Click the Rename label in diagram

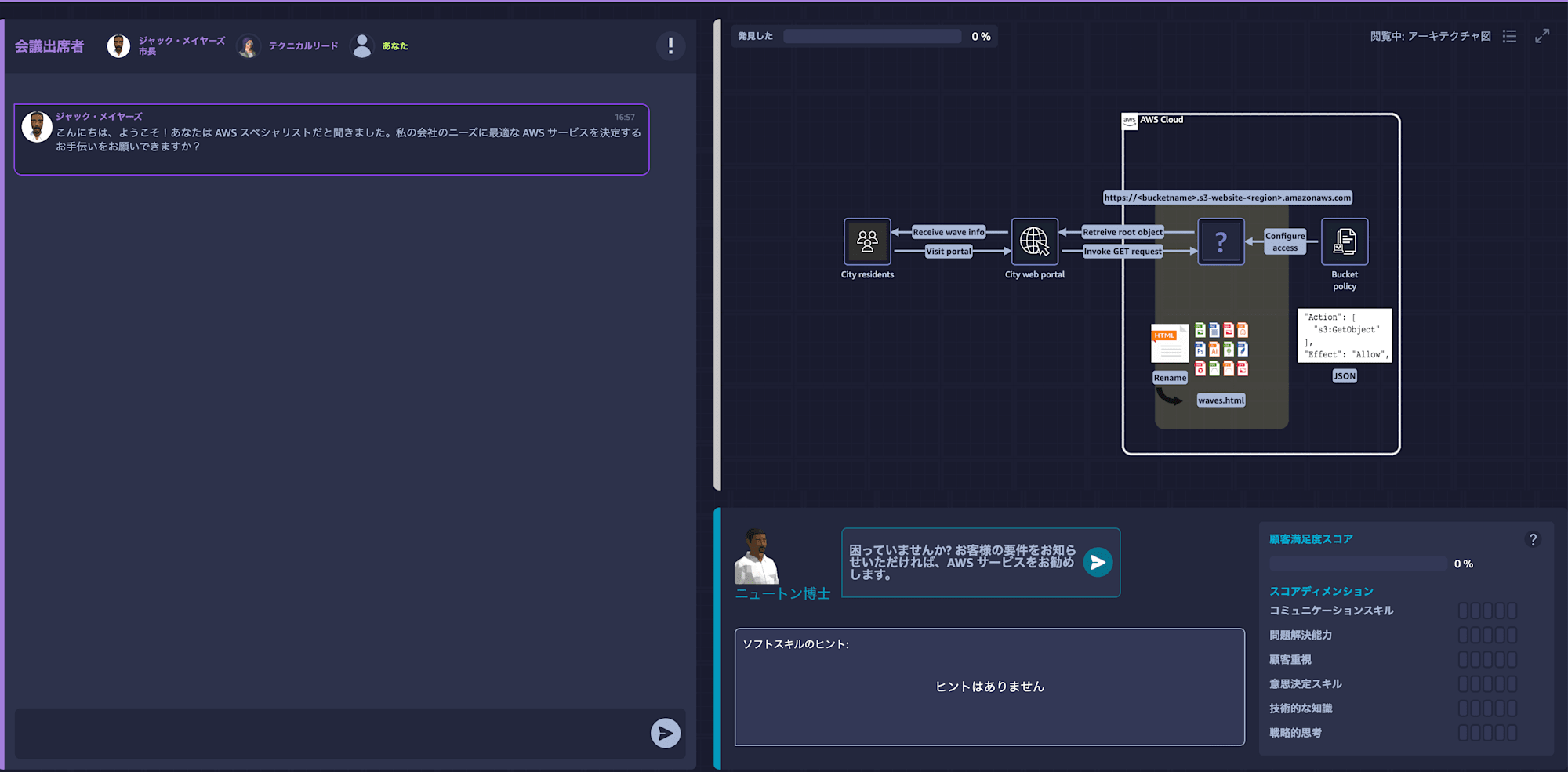1170,378
